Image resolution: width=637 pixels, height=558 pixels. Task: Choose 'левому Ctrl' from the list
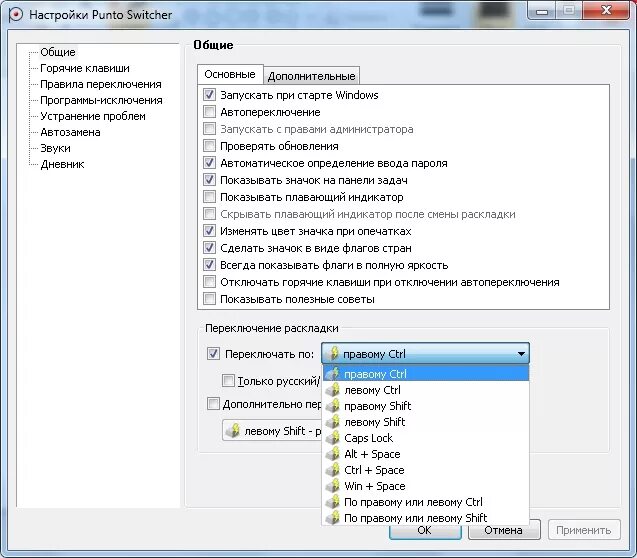pos(425,390)
